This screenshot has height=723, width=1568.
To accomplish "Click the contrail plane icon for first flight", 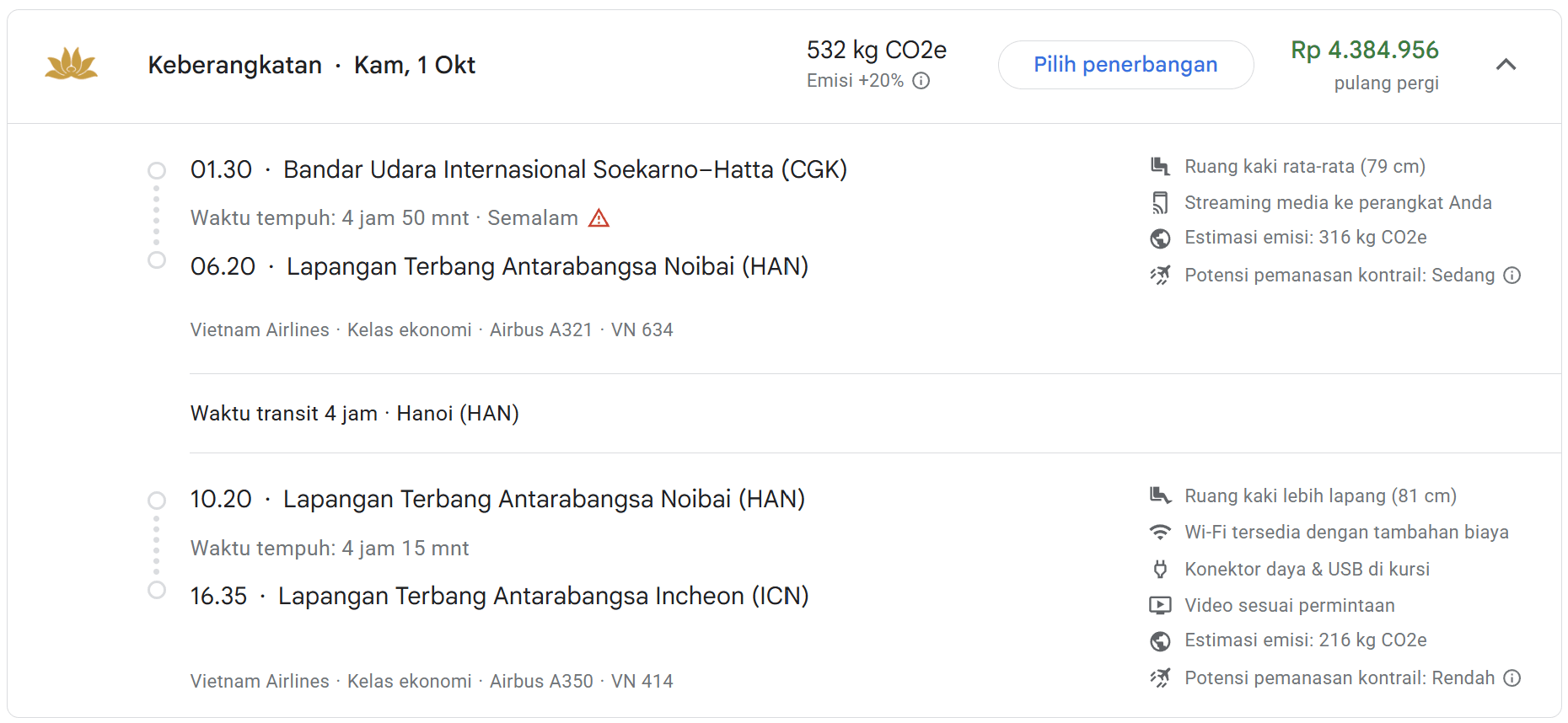I will pyautogui.click(x=1160, y=276).
